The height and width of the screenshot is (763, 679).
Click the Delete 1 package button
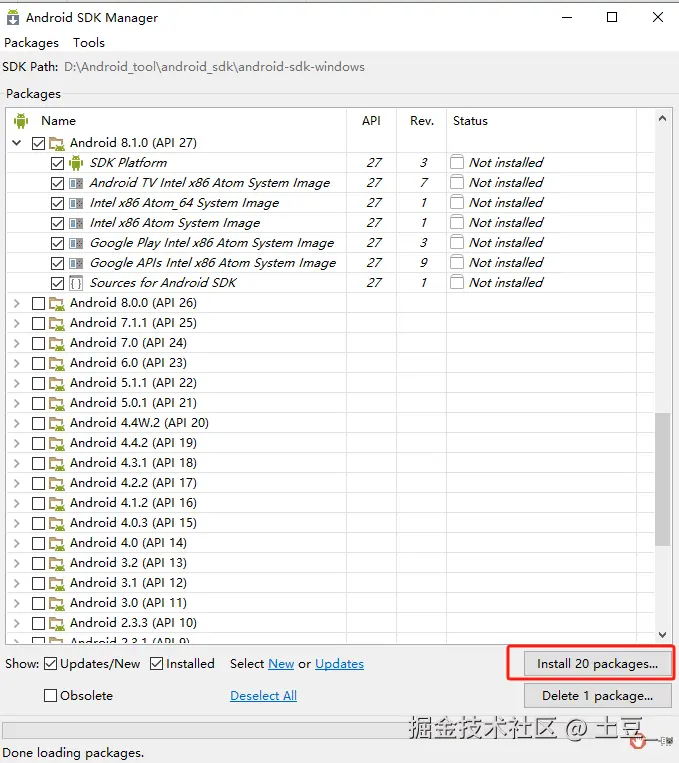(597, 696)
